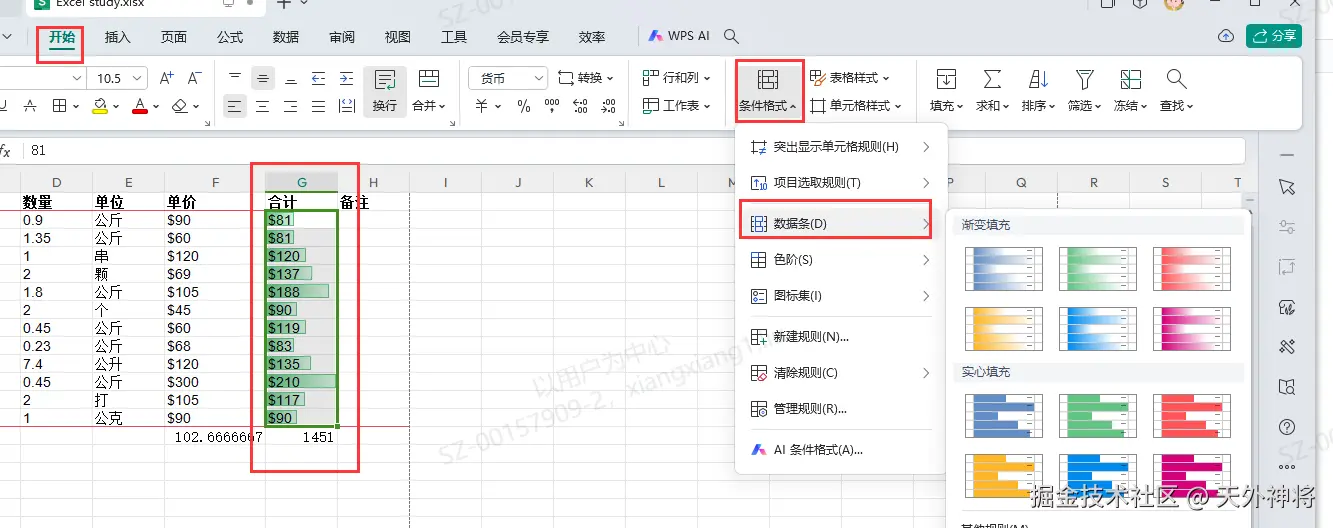Select cell showing $210
The image size is (1333, 528).
(x=302, y=382)
